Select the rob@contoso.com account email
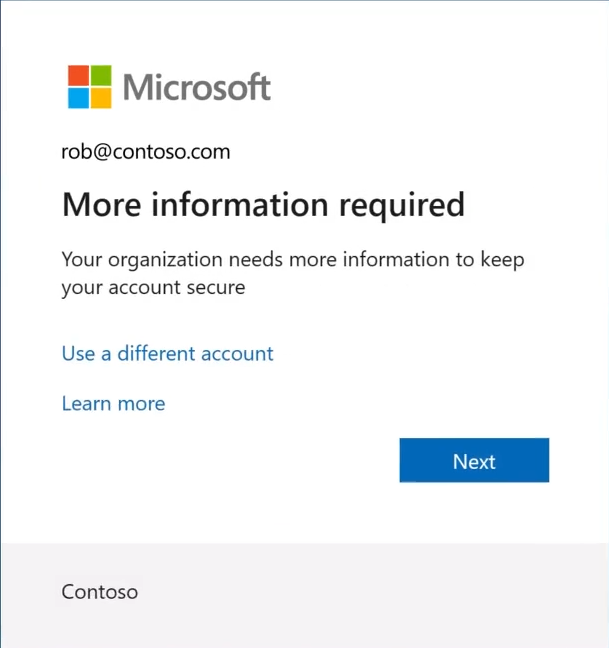 (x=146, y=152)
